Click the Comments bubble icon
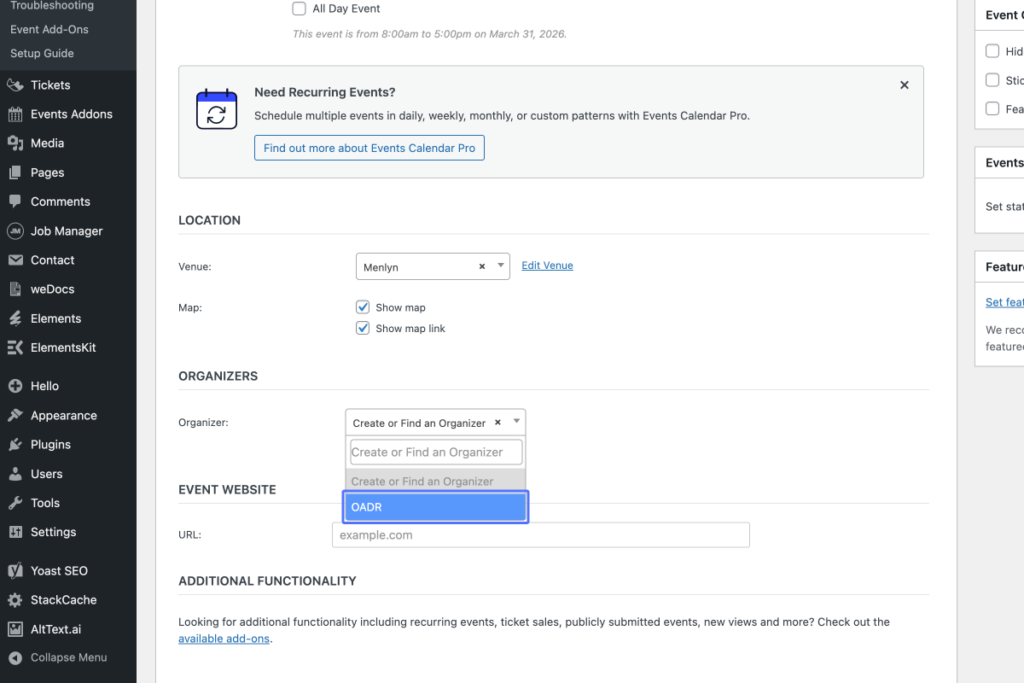 tap(15, 201)
